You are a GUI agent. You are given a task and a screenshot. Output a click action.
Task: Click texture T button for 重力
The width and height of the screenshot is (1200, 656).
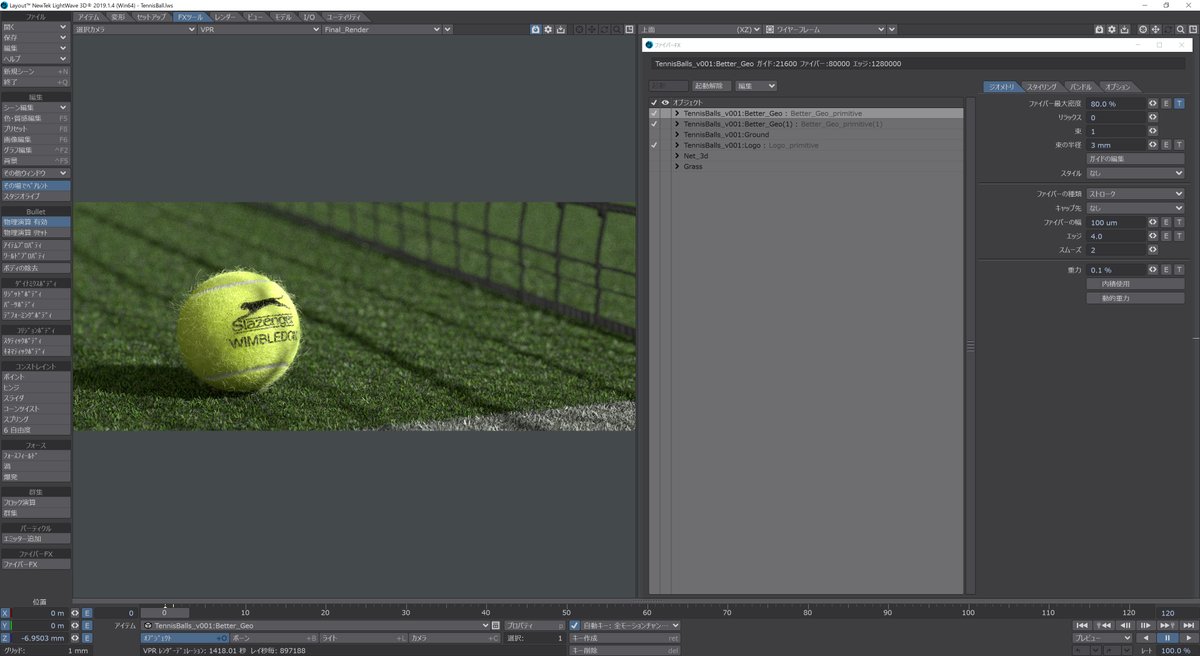pos(1179,270)
